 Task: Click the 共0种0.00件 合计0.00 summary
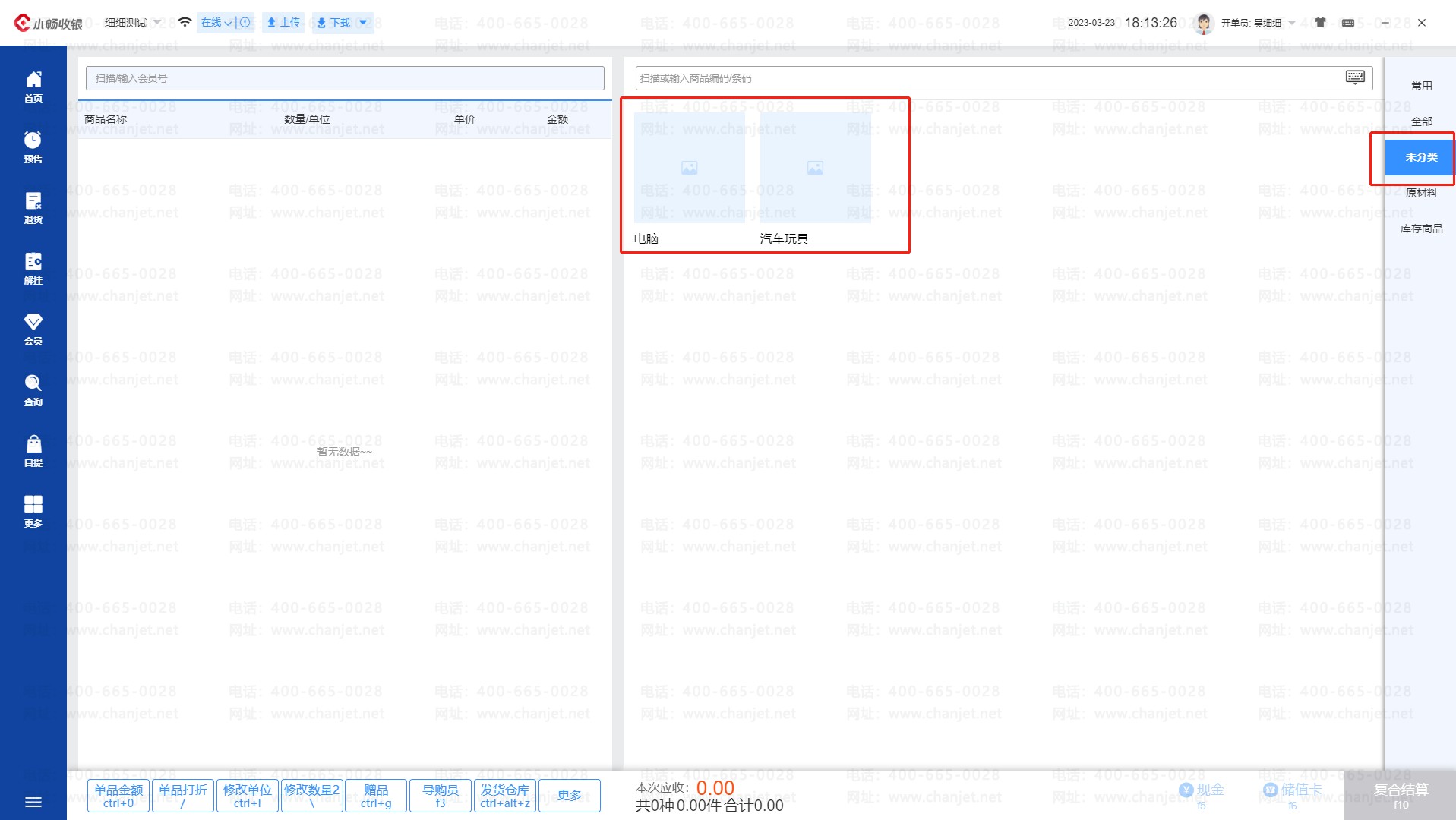pyautogui.click(x=709, y=806)
